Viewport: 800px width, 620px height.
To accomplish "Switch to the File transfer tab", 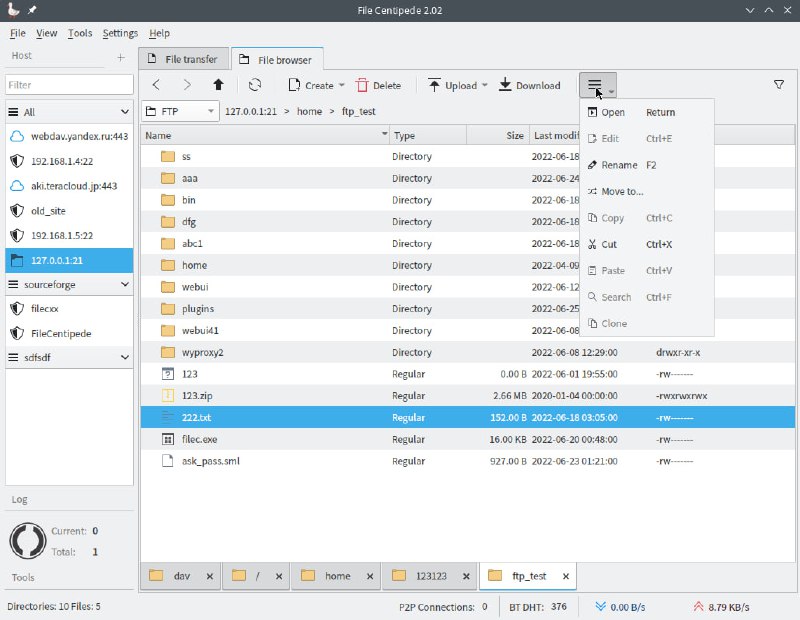I will pyautogui.click(x=184, y=60).
